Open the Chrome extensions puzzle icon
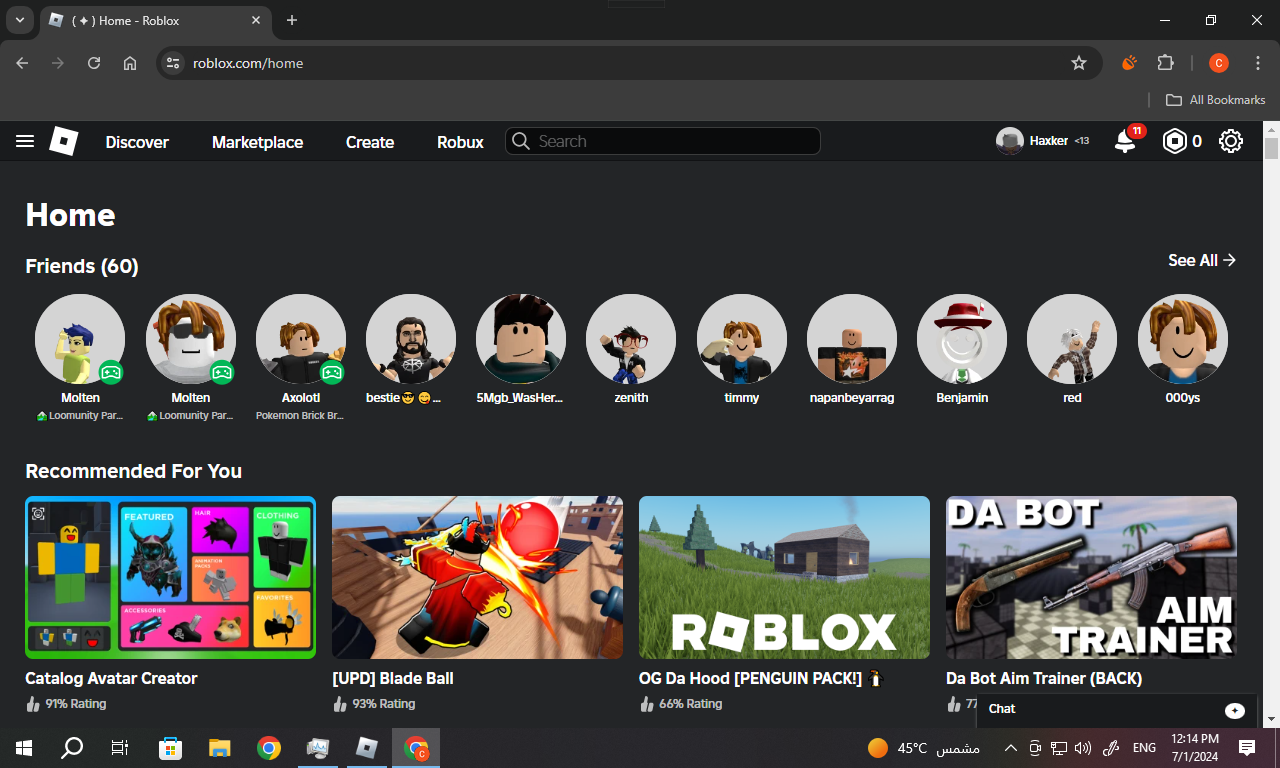The height and width of the screenshot is (768, 1280). pyautogui.click(x=1165, y=63)
